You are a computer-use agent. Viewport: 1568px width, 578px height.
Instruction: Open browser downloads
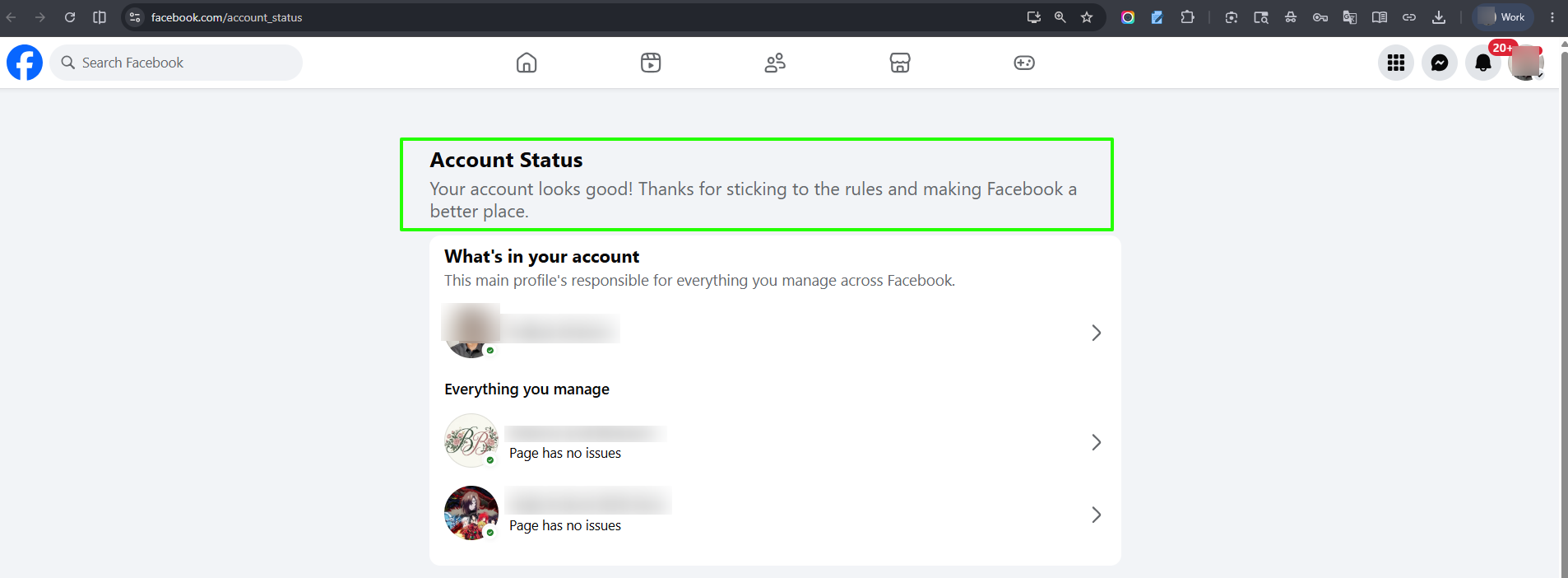[x=1439, y=17]
